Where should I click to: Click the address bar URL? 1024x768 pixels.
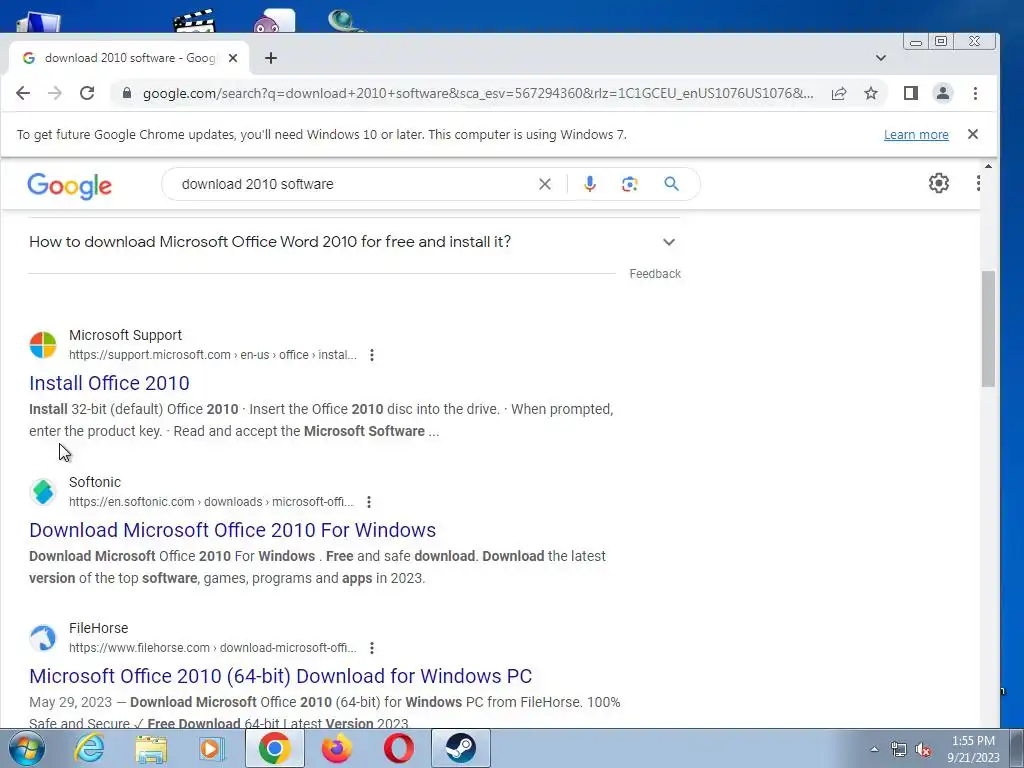(x=478, y=93)
